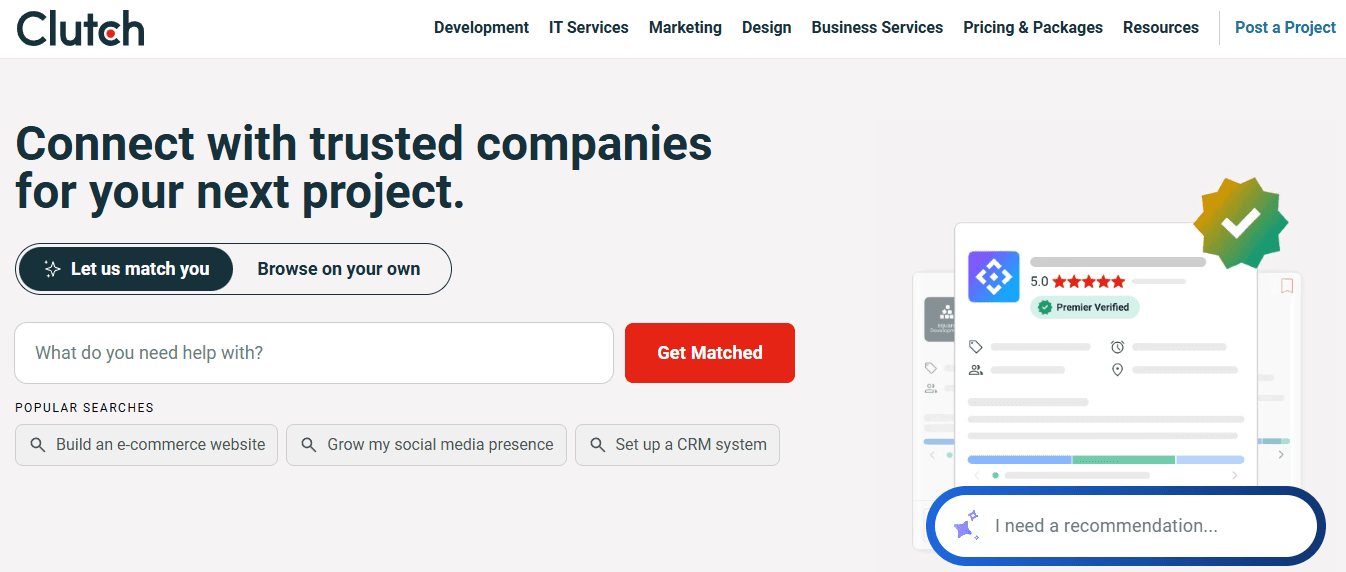Click the Premier Verified badge
Viewport: 1346px width, 572px height.
[1085, 307]
